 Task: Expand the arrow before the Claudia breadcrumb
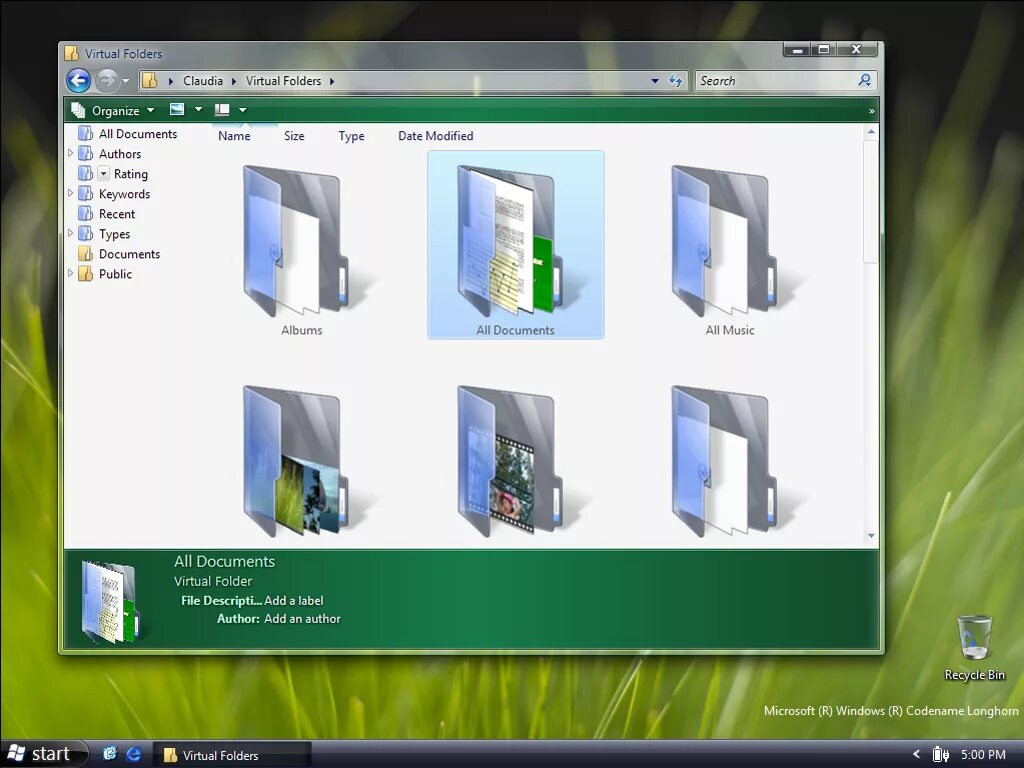pos(170,82)
